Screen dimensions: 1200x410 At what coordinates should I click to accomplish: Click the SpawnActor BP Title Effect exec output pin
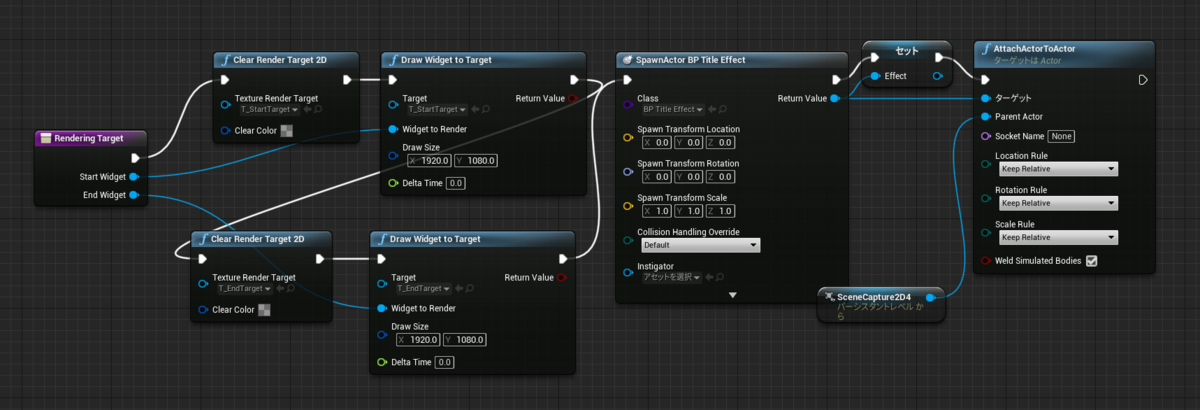pos(836,80)
